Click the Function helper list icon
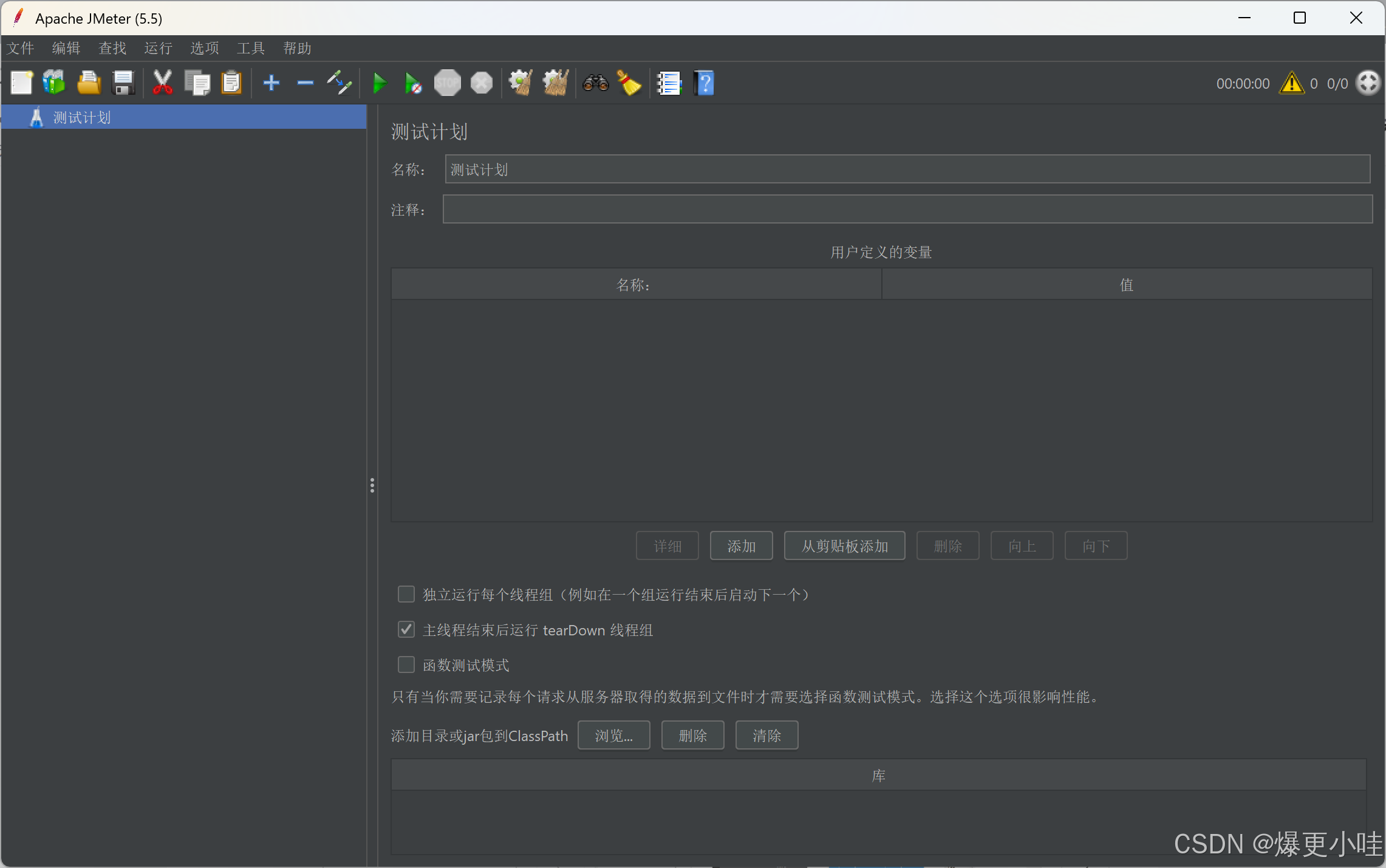Screen dimensions: 1386x868 tap(669, 83)
